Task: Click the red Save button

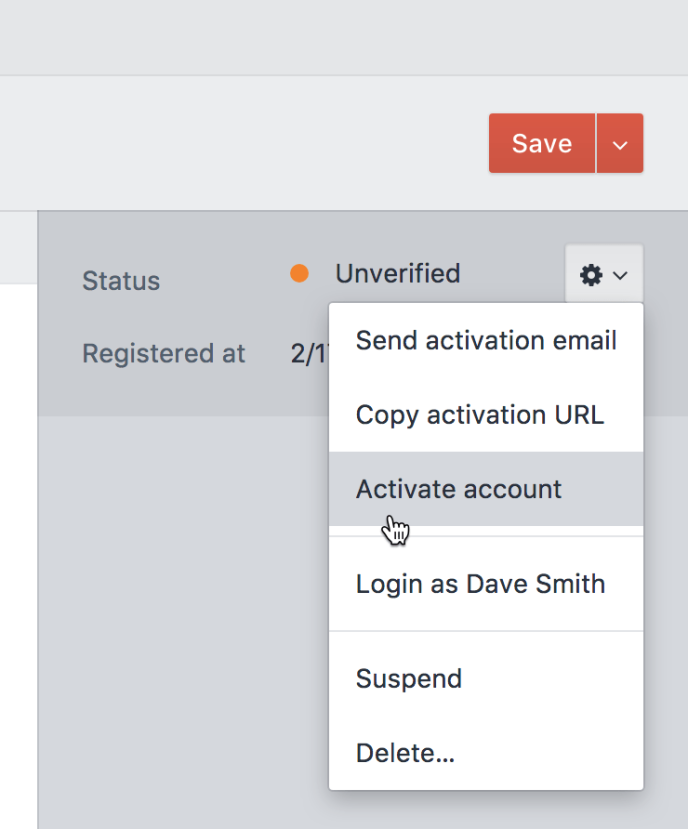Action: (541, 143)
